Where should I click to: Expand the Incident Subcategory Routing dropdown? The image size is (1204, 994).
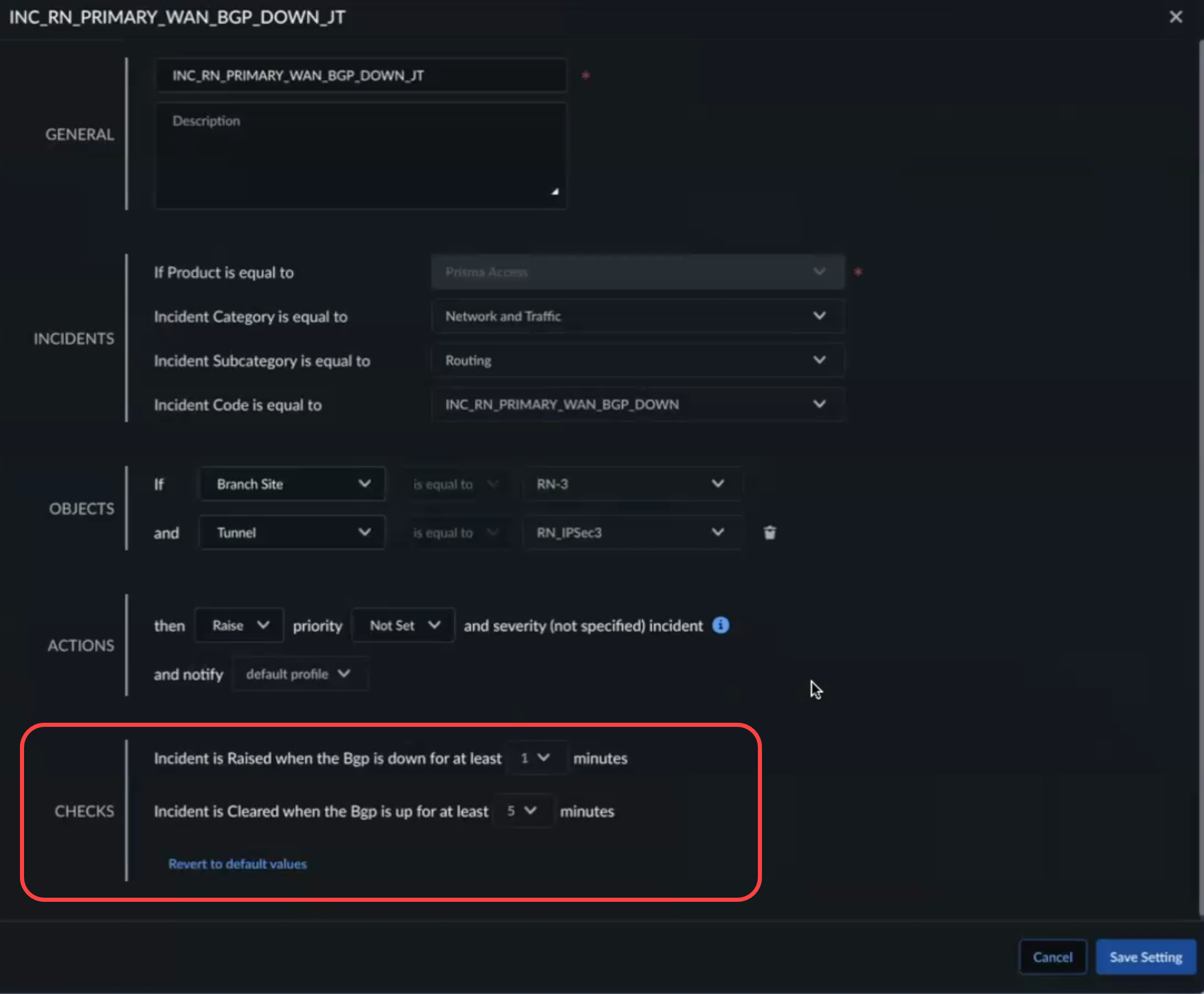(638, 360)
